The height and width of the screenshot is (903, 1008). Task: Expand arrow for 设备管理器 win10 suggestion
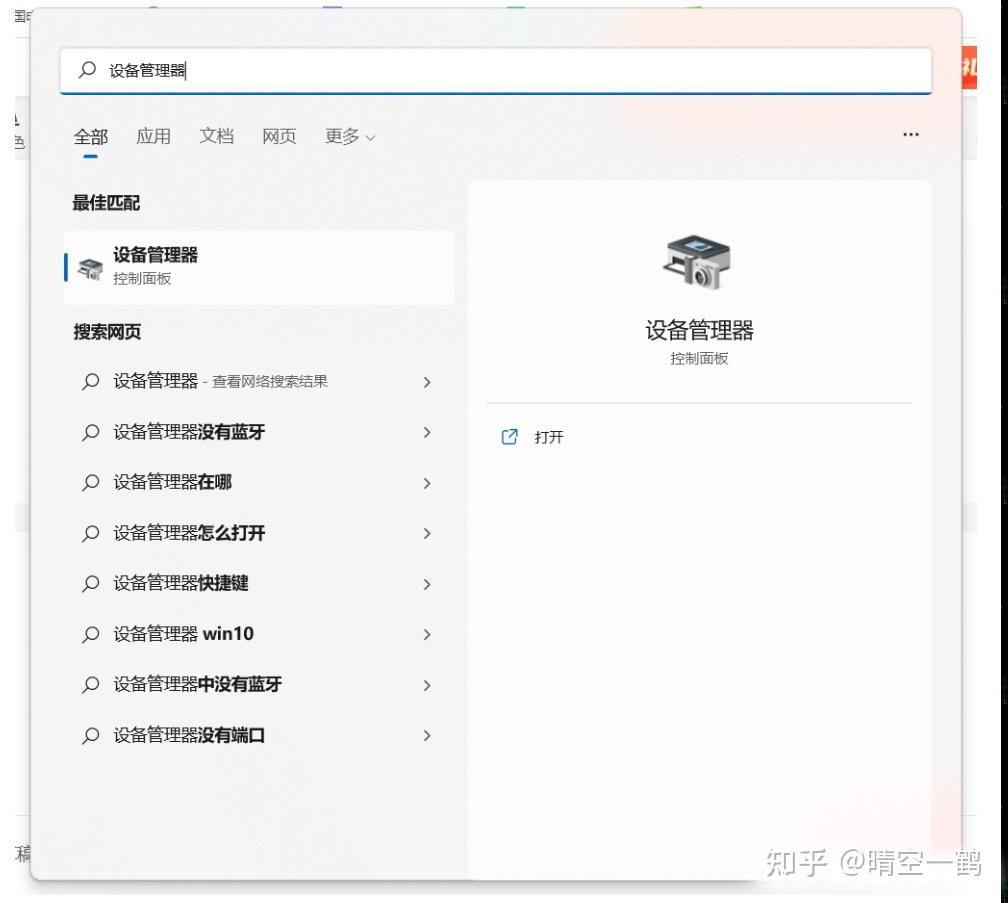(427, 634)
